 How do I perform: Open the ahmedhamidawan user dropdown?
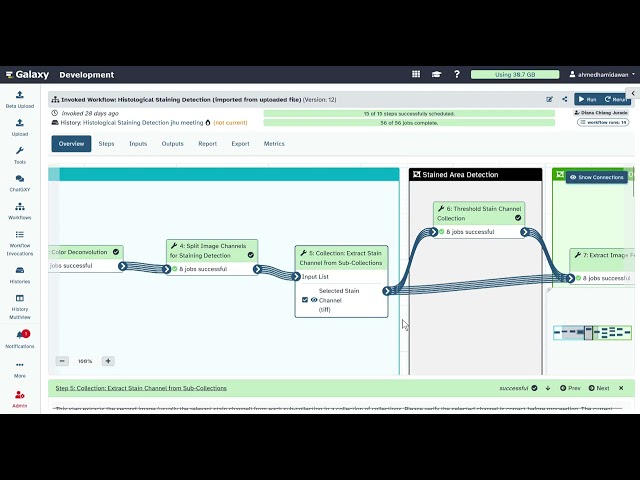pyautogui.click(x=602, y=74)
